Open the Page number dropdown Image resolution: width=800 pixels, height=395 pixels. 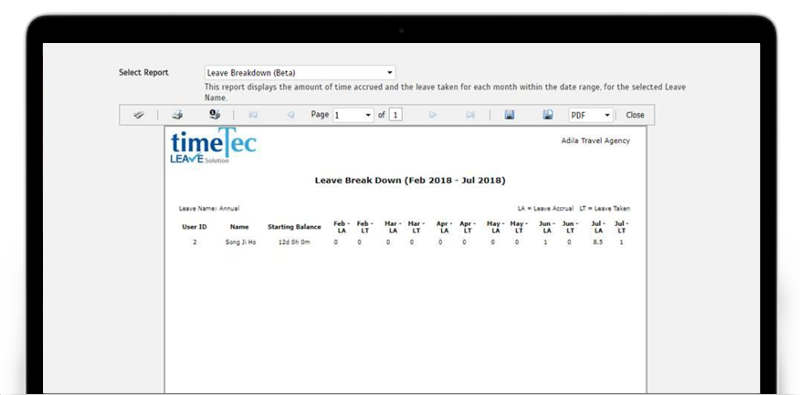pos(353,115)
